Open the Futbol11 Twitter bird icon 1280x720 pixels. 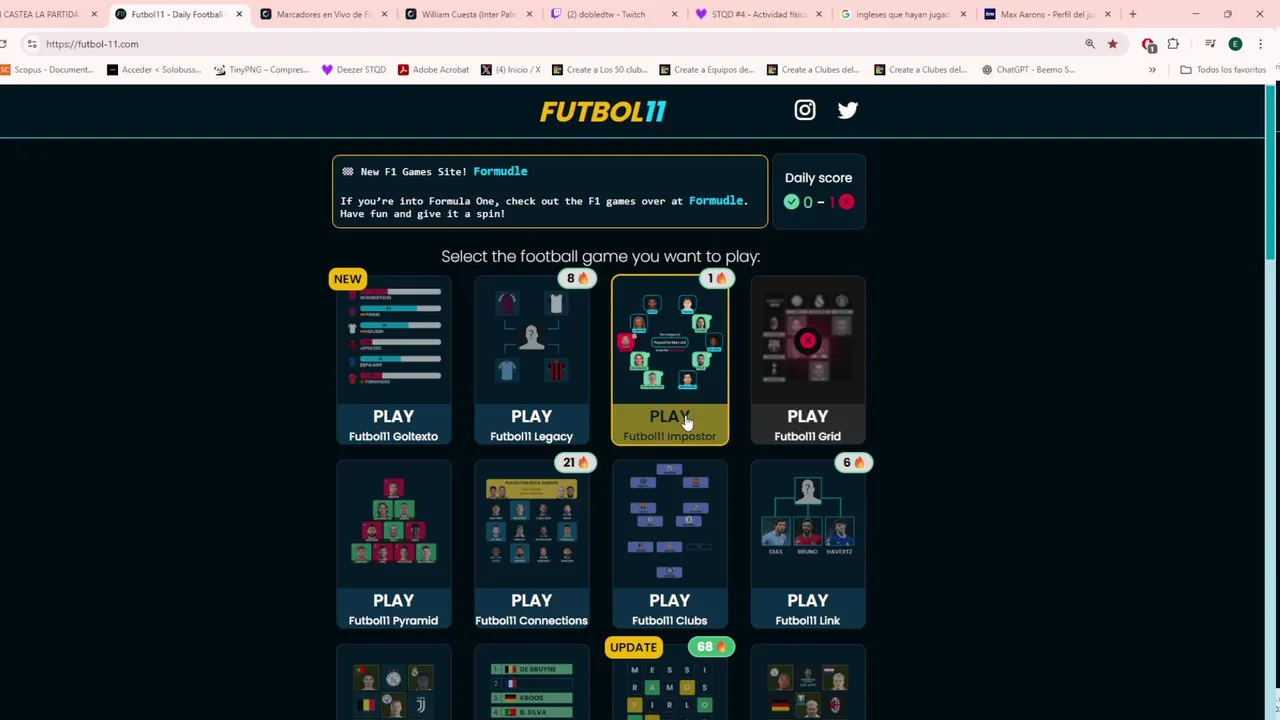click(x=847, y=110)
